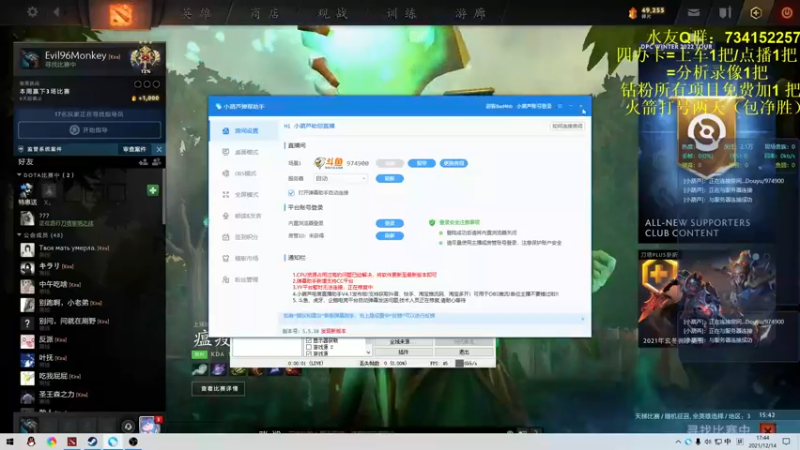Click the 查看比赛详情 button

click(219, 389)
